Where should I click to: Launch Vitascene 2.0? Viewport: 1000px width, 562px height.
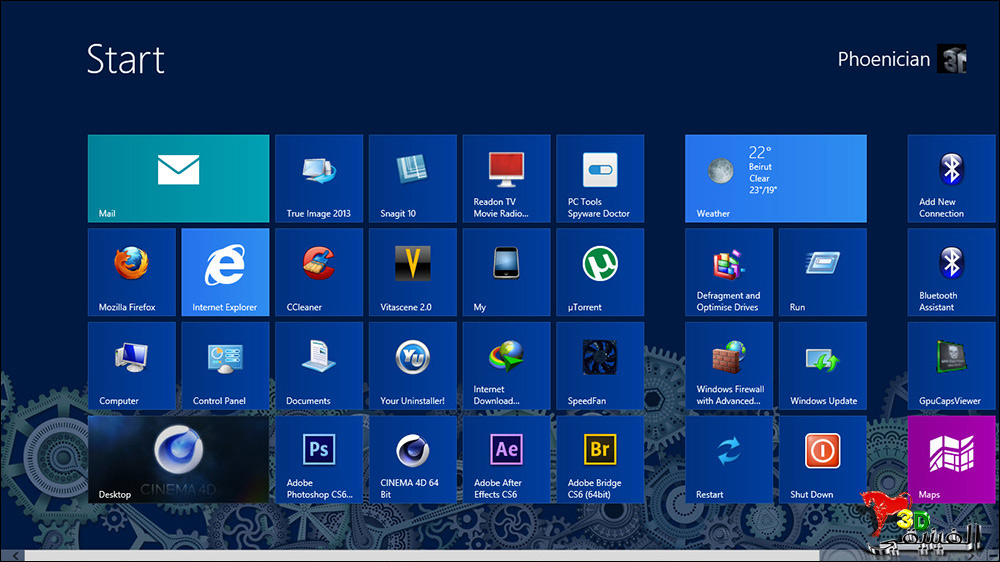point(413,272)
